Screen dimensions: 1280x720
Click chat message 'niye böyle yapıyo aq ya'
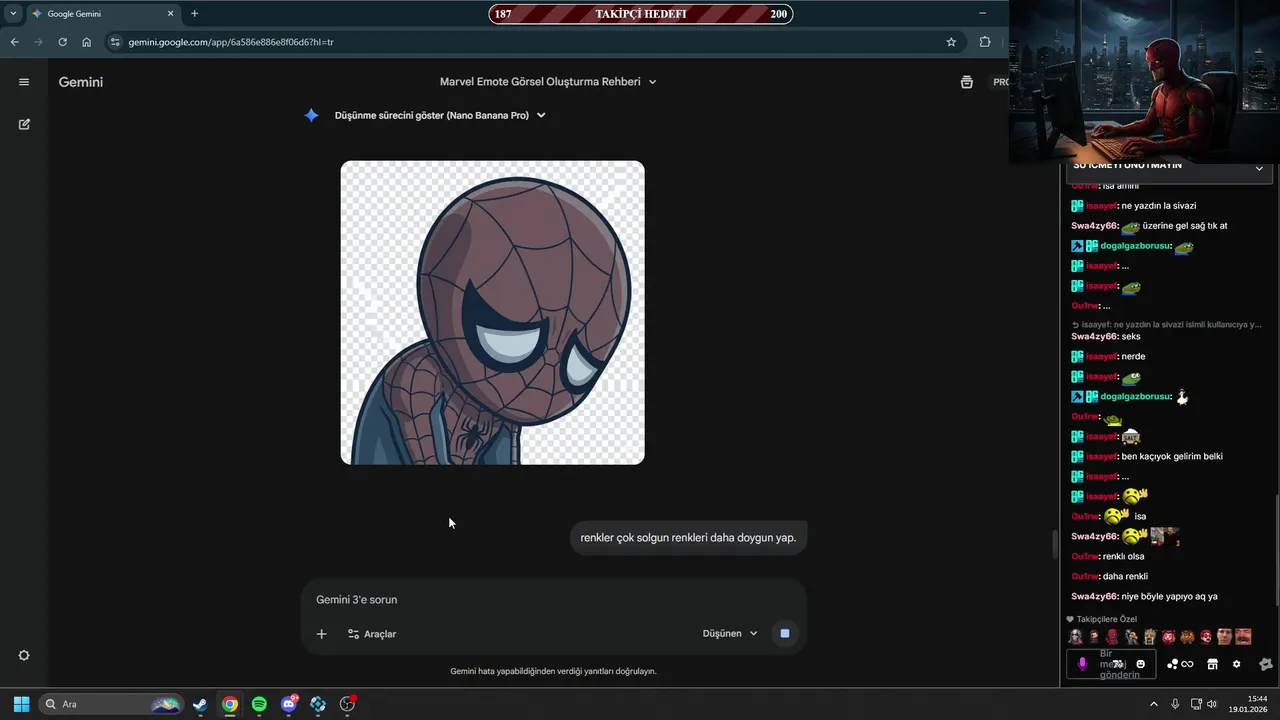[1169, 597]
